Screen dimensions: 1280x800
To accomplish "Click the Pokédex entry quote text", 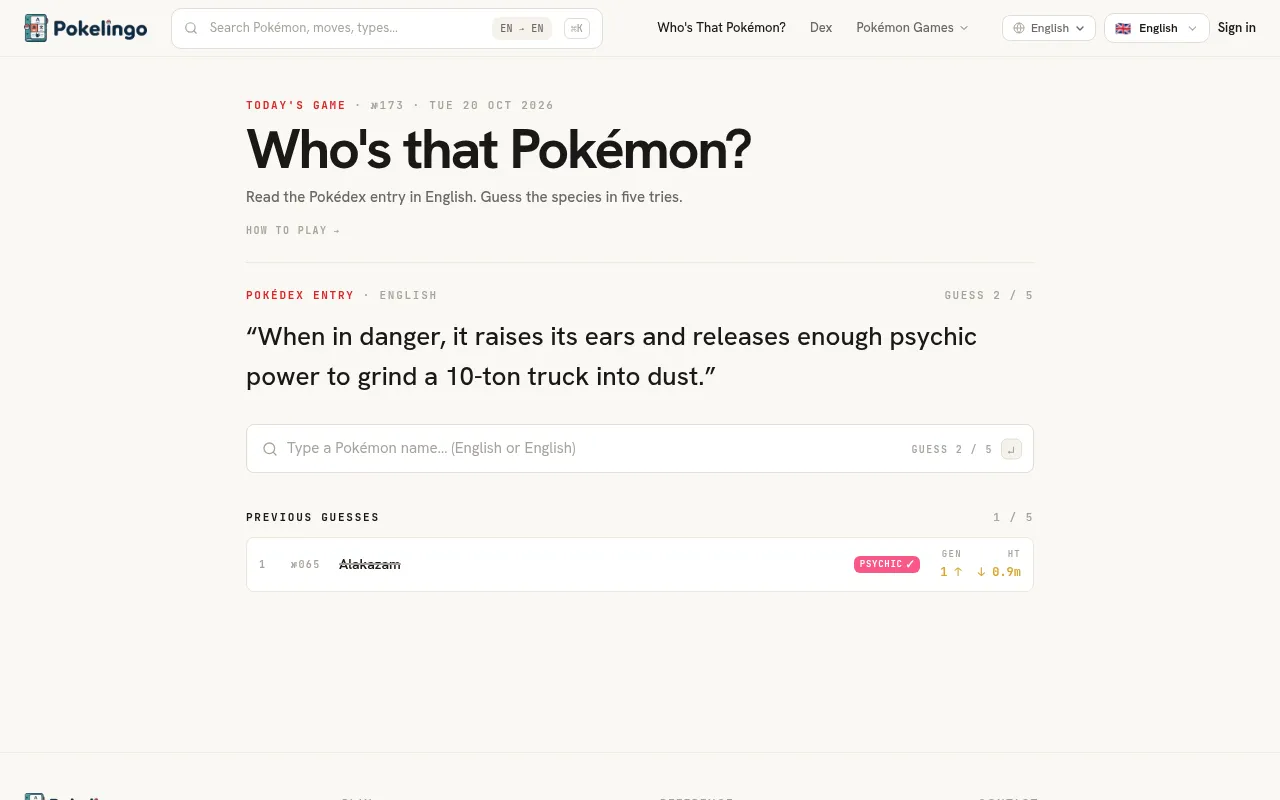I will click(x=611, y=357).
